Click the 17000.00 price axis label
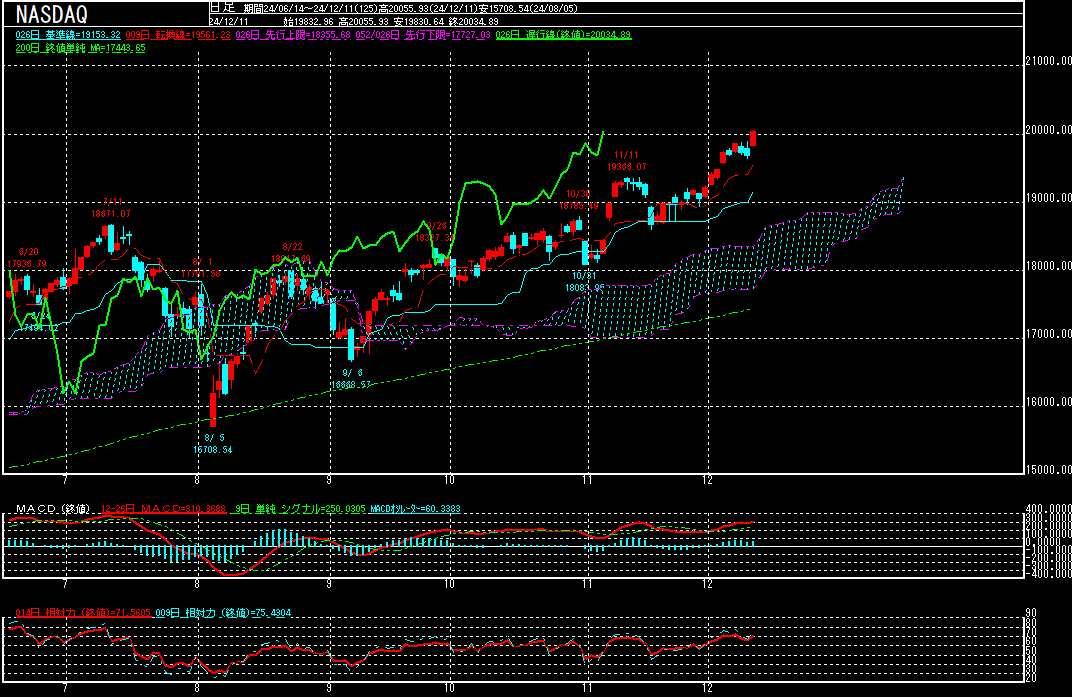Viewport: 1076px width, 699px height. click(x=1049, y=334)
